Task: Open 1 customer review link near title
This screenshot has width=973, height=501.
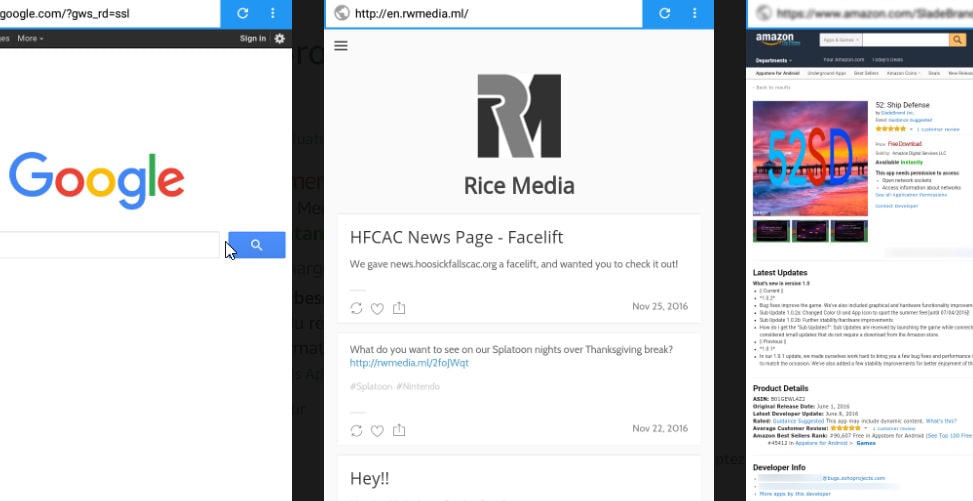Action: click(x=938, y=130)
